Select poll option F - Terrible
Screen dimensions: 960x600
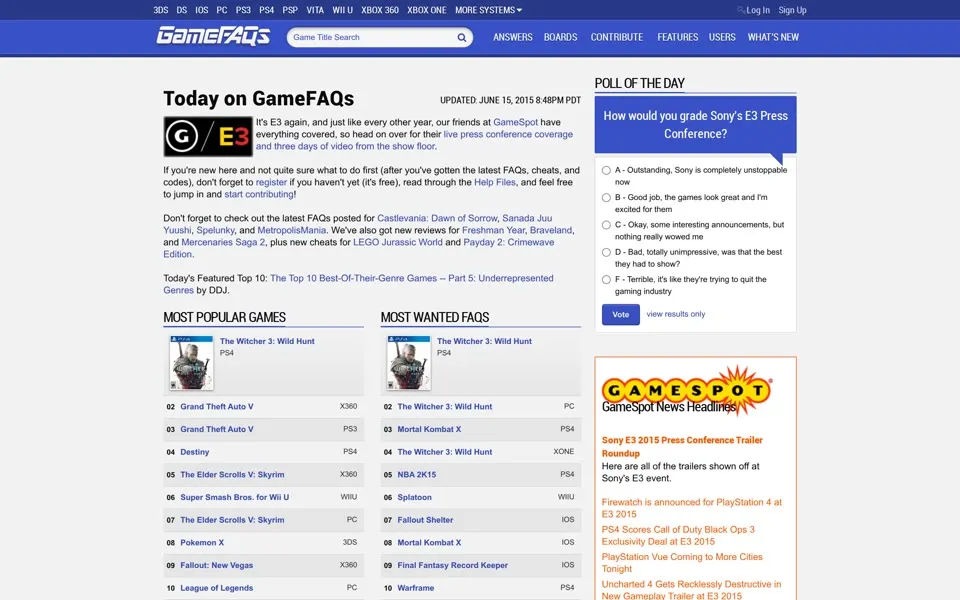coord(606,279)
